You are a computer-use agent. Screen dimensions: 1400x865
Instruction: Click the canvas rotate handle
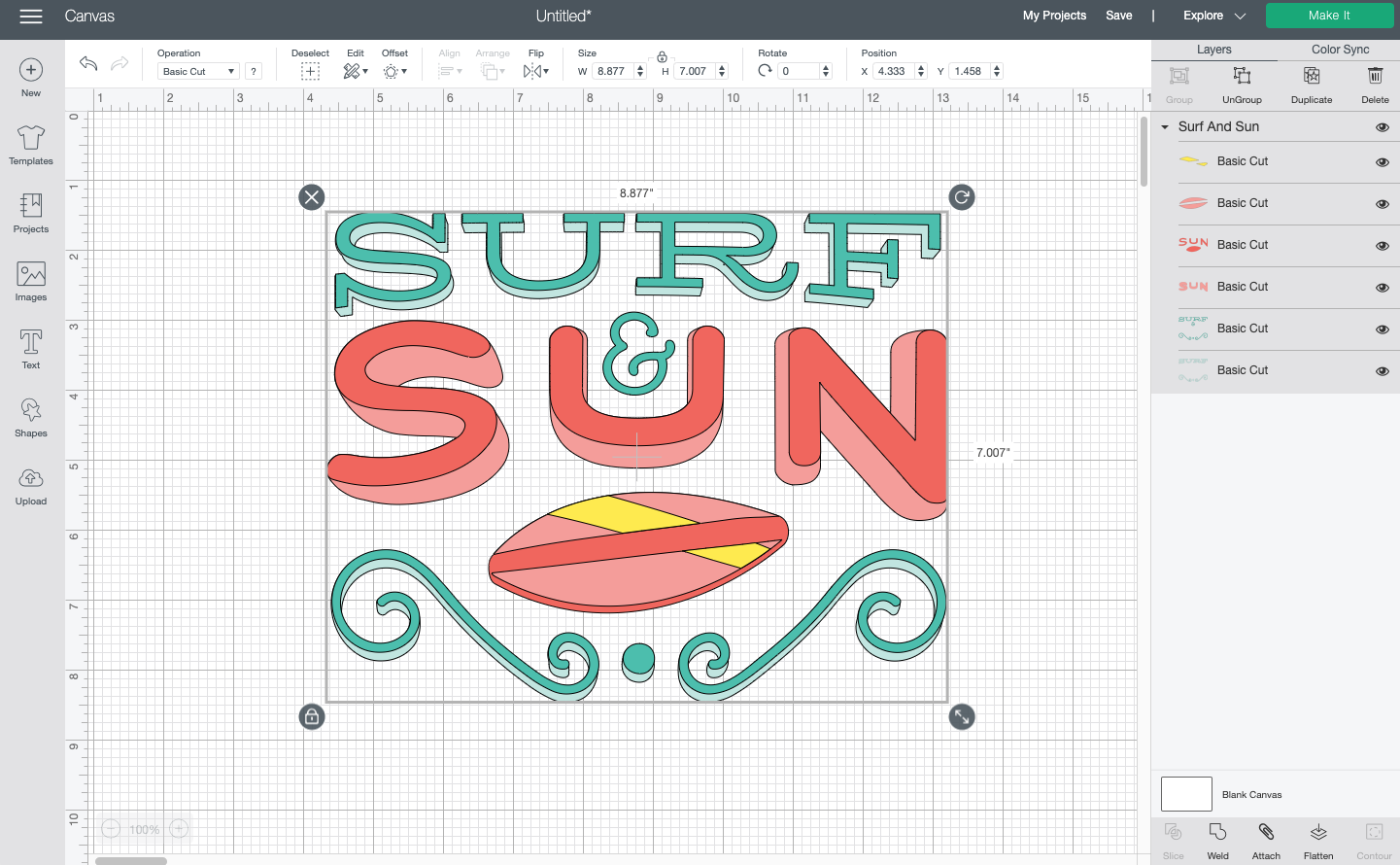962,197
